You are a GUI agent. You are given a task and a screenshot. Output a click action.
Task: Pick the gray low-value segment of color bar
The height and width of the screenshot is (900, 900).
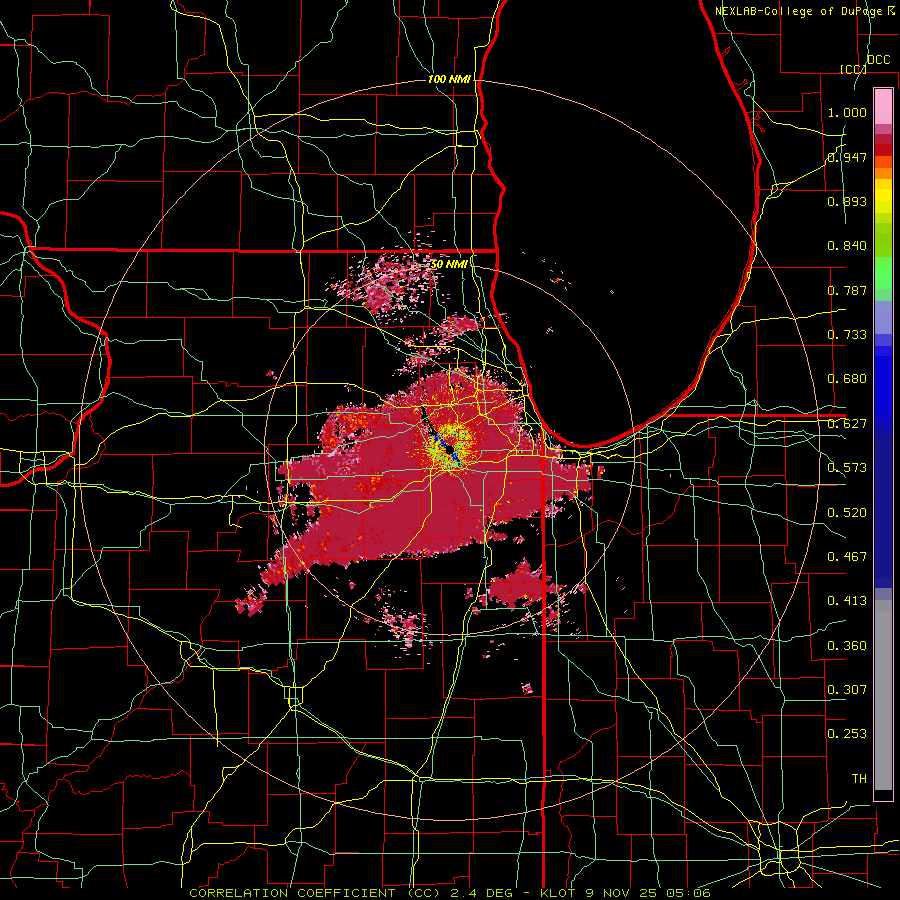[x=883, y=695]
